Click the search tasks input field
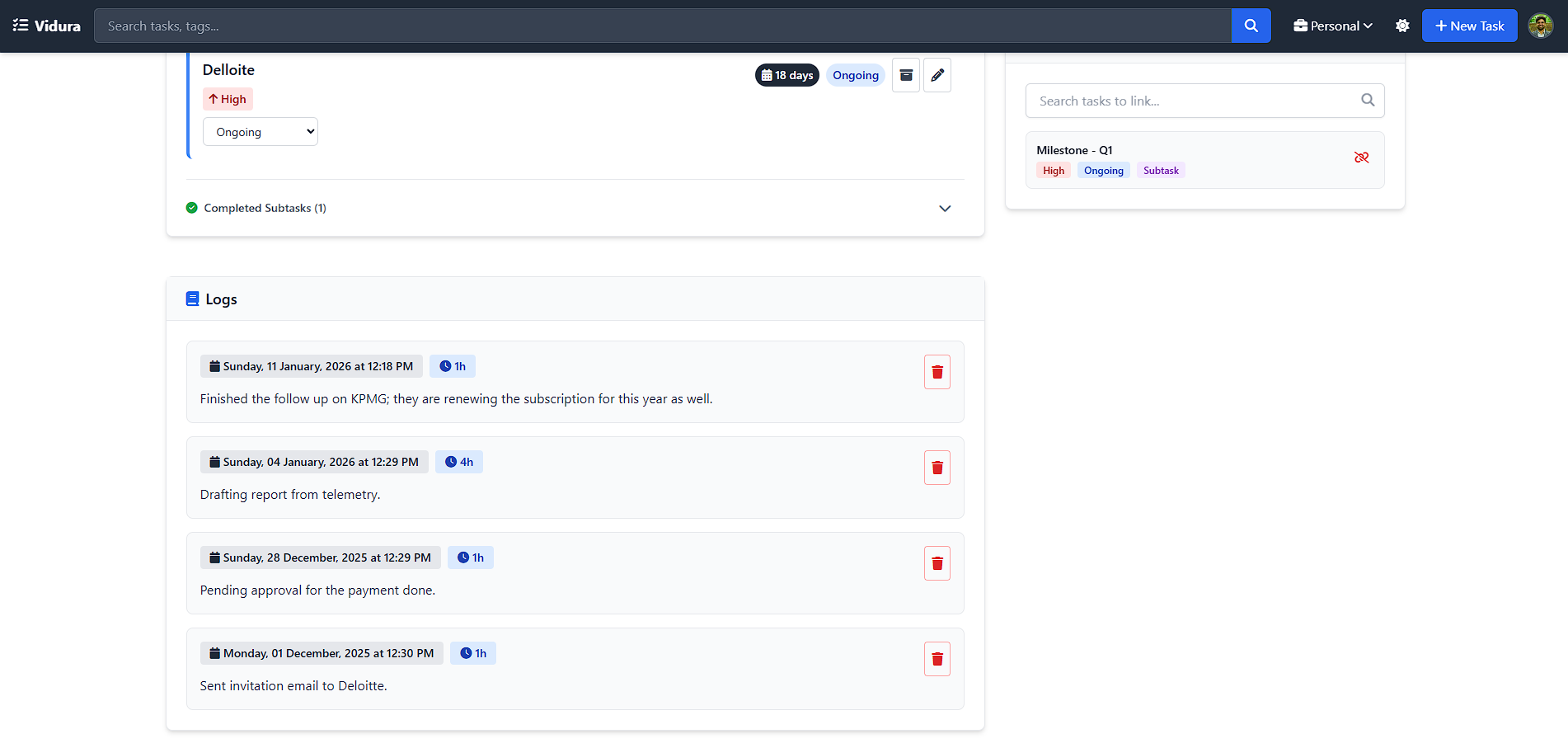This screenshot has width=1568, height=748. tap(660, 26)
